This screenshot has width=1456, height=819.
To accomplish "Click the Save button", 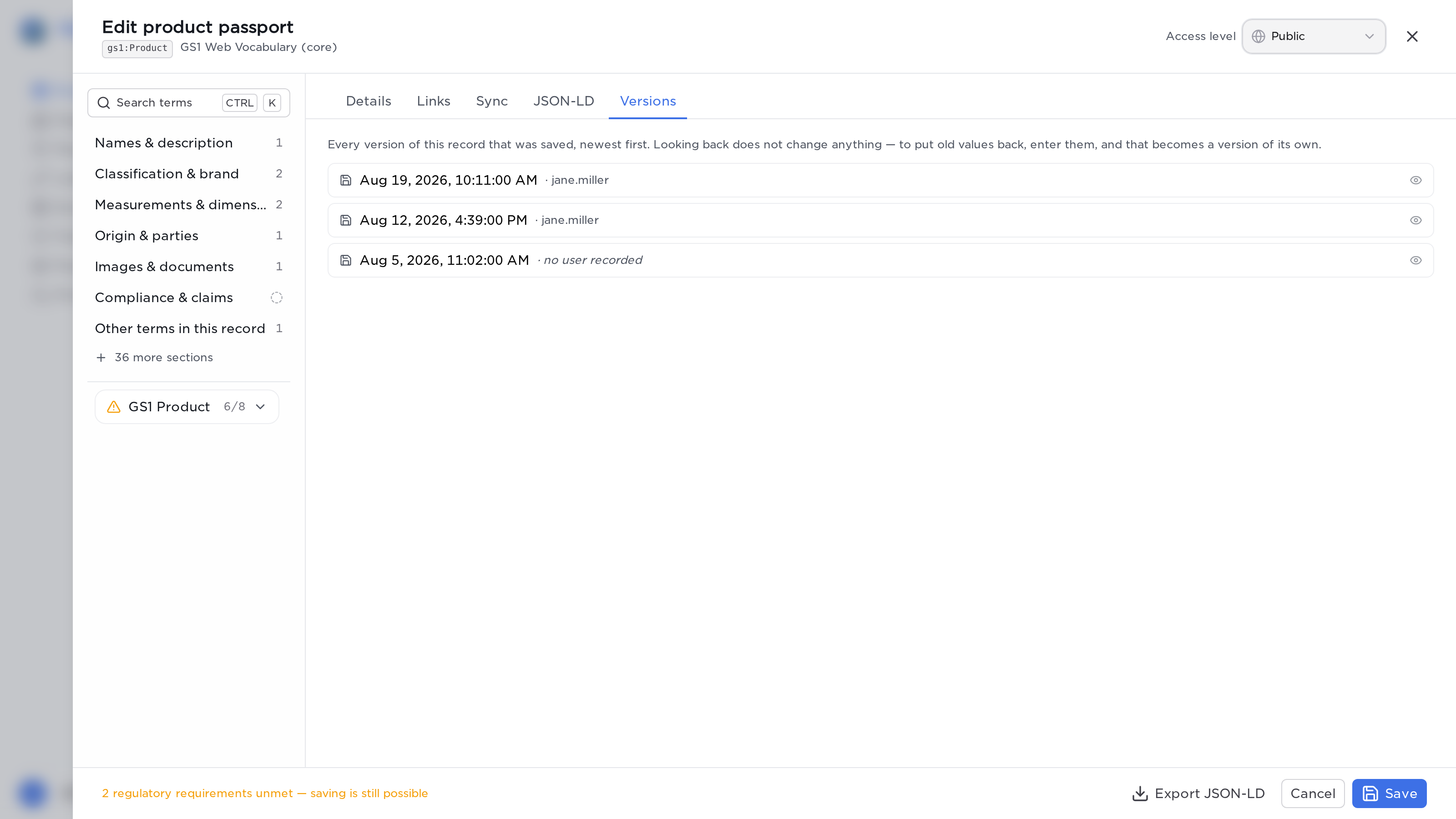I will click(1389, 794).
